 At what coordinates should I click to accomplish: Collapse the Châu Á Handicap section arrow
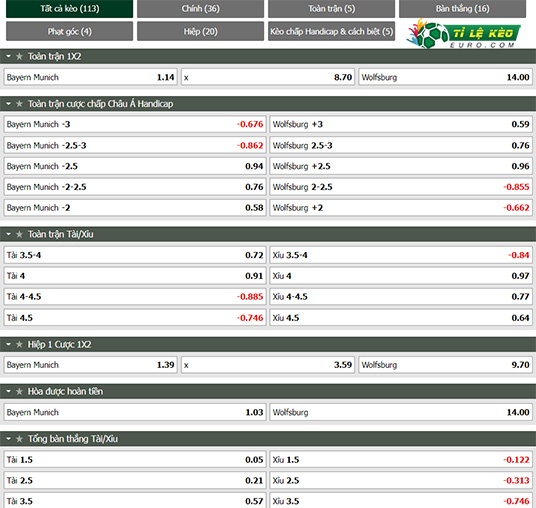tap(9, 104)
